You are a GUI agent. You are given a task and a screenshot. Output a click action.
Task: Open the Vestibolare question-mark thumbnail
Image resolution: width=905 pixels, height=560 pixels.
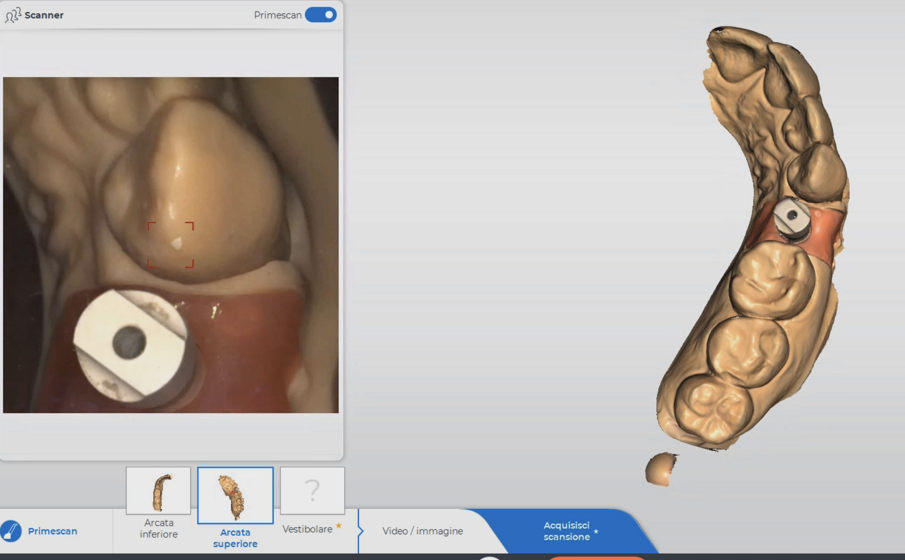312,491
